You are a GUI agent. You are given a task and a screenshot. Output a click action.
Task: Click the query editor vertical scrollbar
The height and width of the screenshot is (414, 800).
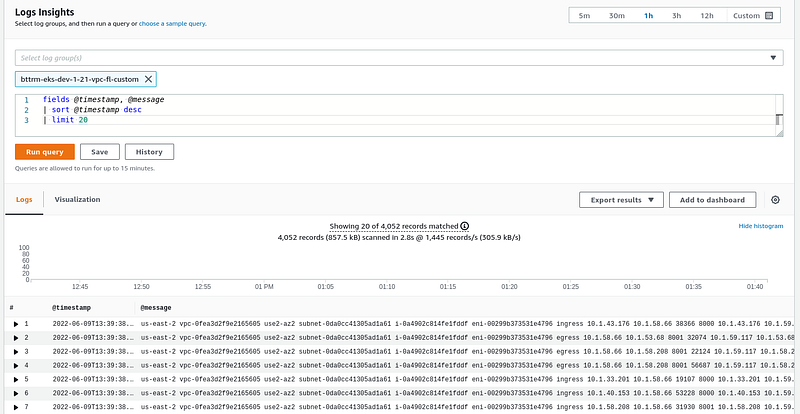tap(779, 120)
